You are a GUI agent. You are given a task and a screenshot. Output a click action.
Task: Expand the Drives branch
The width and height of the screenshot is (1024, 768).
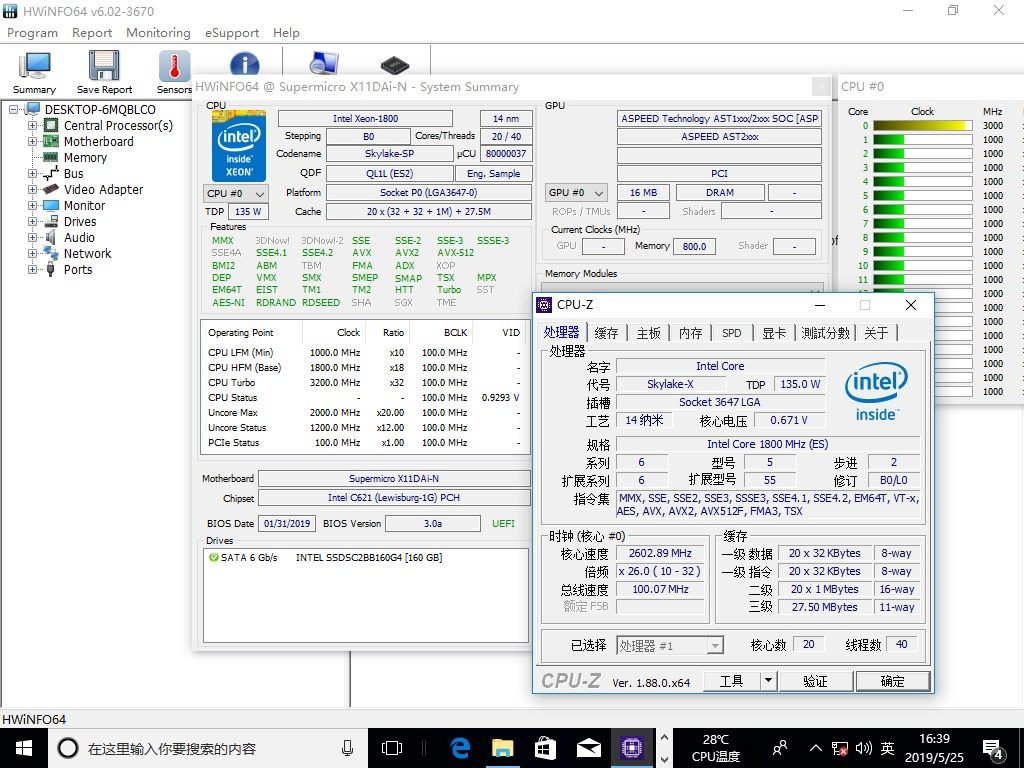pos(32,221)
